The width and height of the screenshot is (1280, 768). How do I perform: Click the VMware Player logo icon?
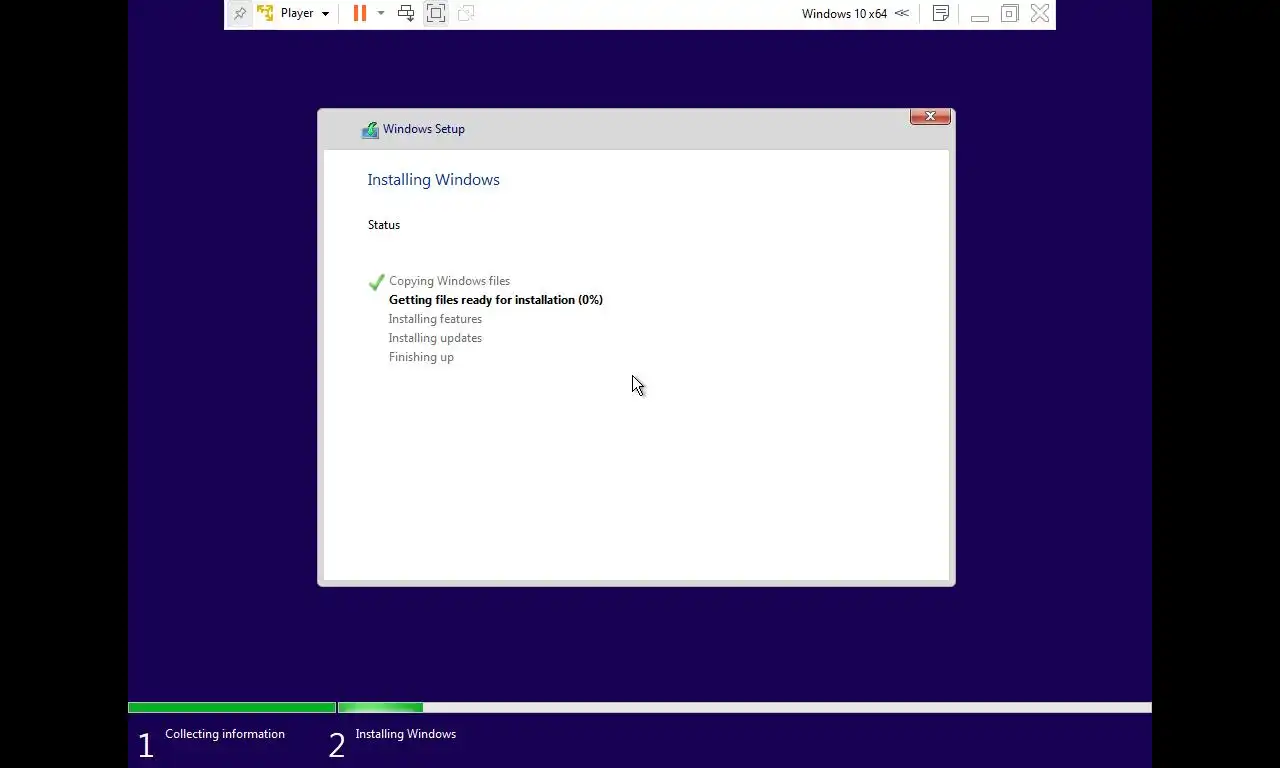point(265,13)
